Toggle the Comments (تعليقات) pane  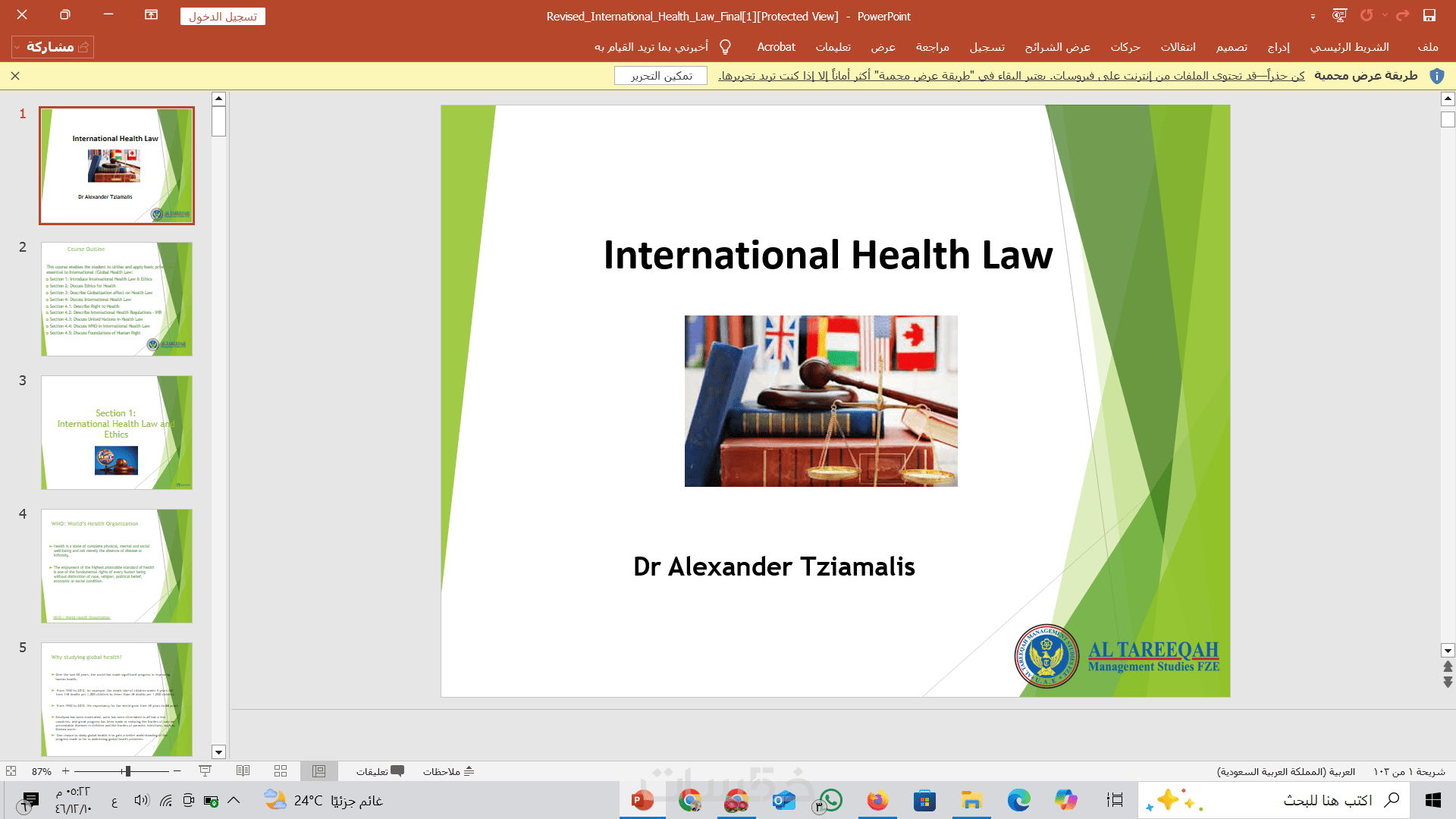pos(380,771)
